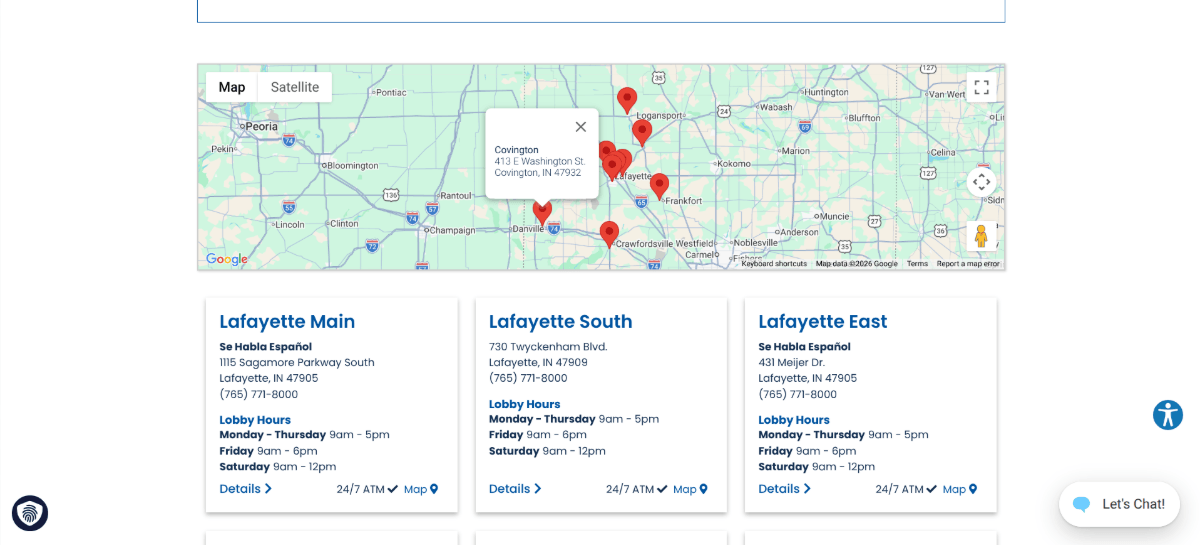
Task: Open the accessibility widget icon
Action: tap(1168, 415)
